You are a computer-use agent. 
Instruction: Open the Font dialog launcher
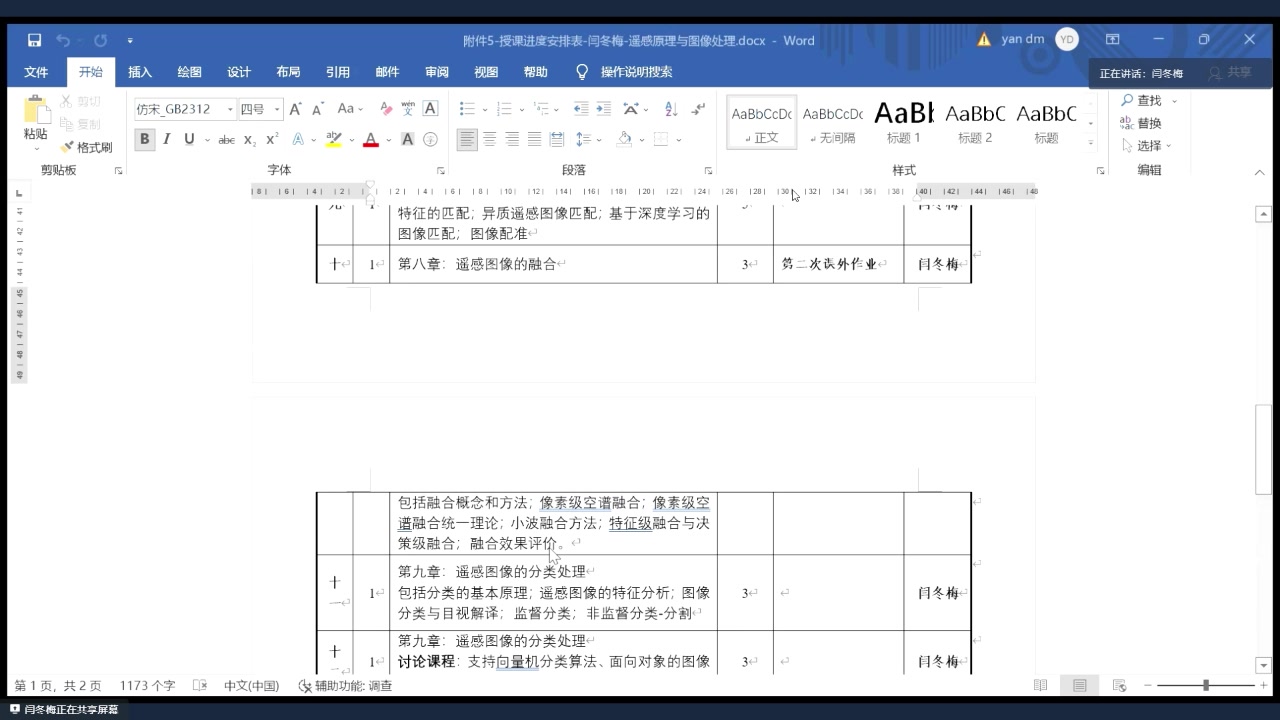[441, 171]
